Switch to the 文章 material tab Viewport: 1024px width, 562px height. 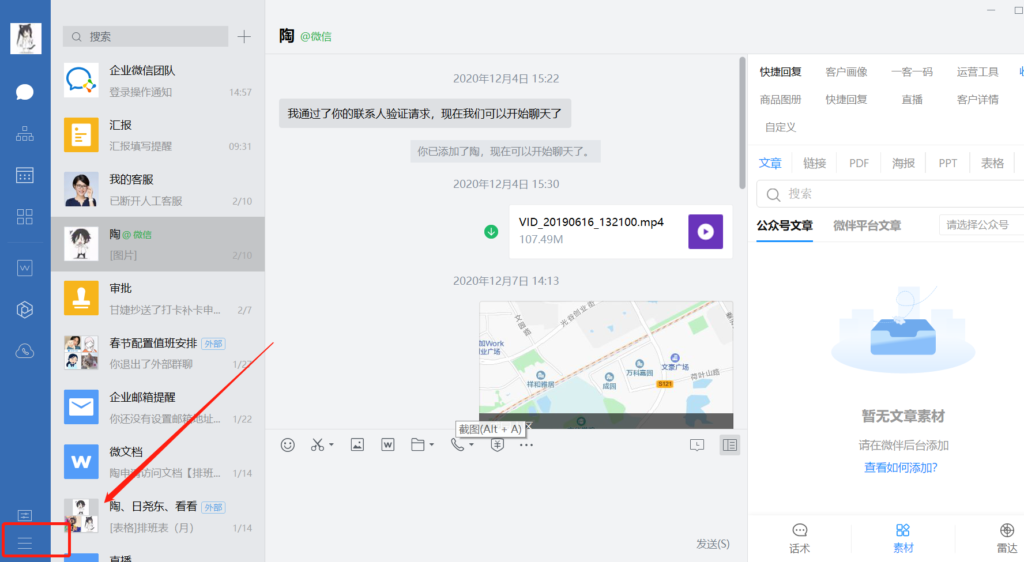[x=770, y=163]
